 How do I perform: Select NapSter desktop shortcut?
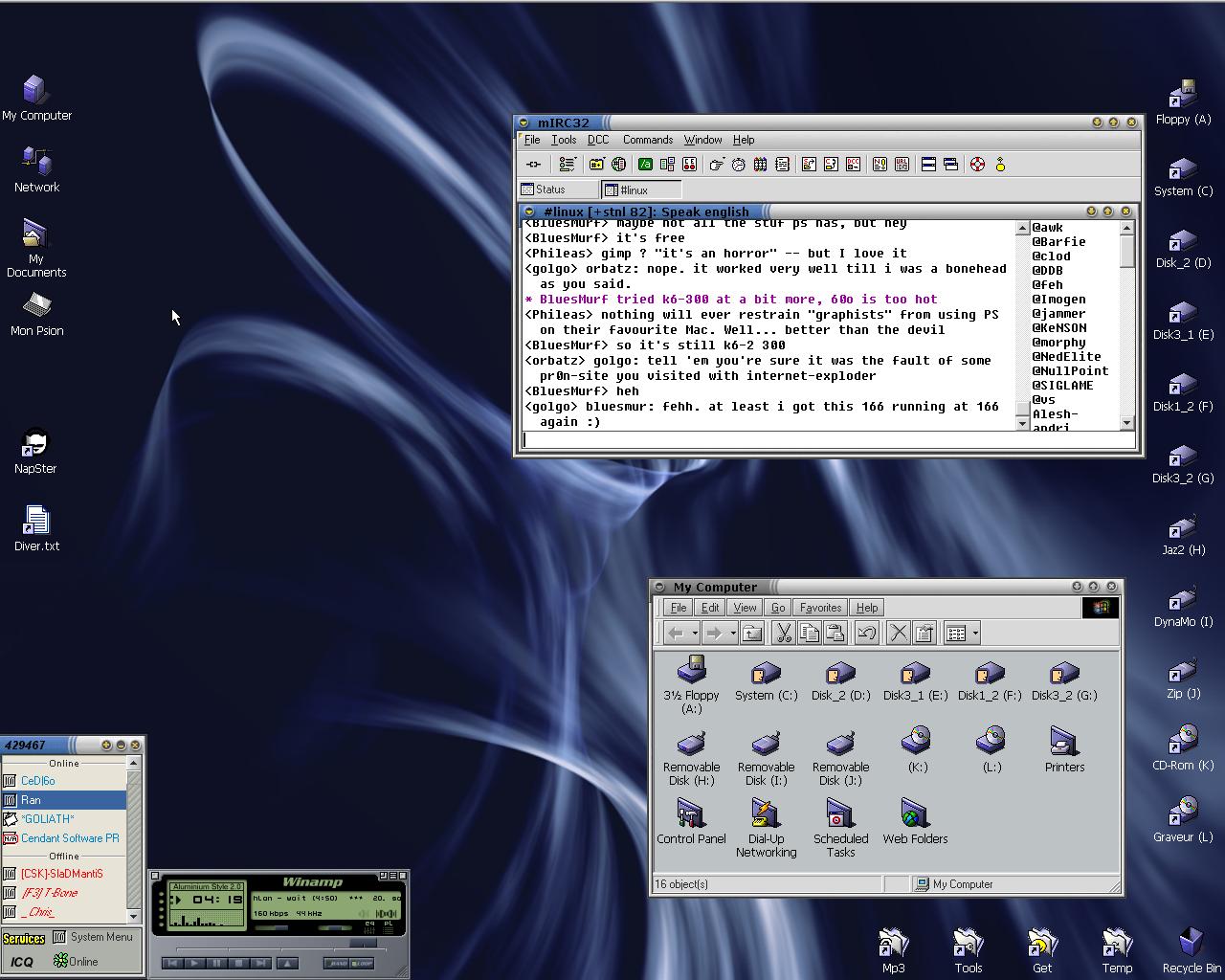pyautogui.click(x=35, y=452)
